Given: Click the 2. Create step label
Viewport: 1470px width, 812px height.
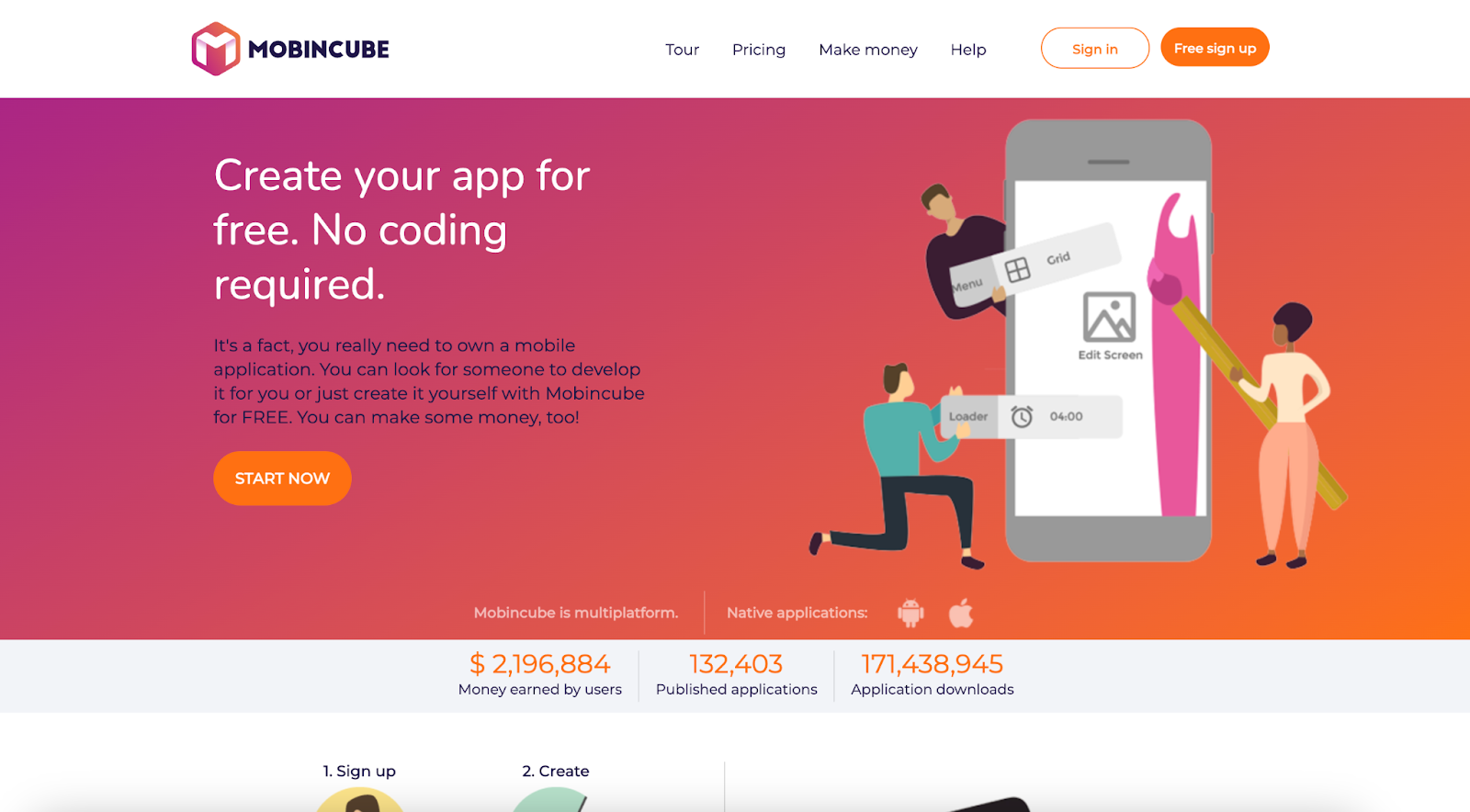Looking at the screenshot, I should (x=556, y=772).
